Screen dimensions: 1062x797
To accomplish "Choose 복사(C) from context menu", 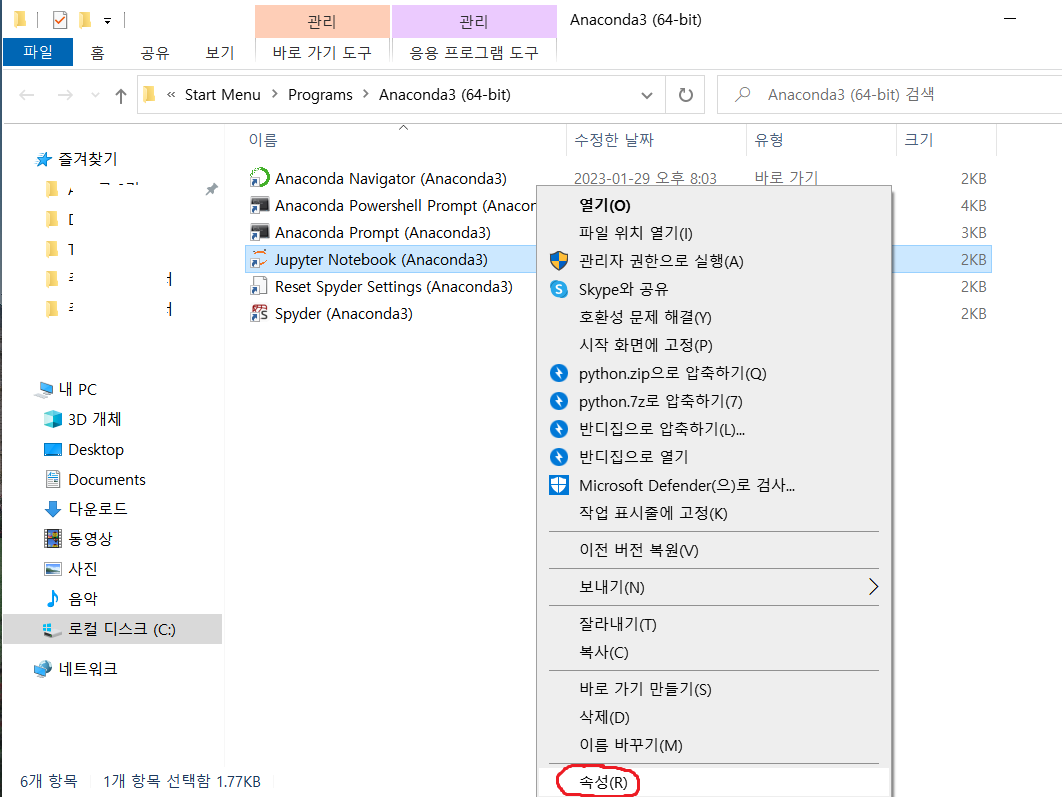I will (714, 652).
